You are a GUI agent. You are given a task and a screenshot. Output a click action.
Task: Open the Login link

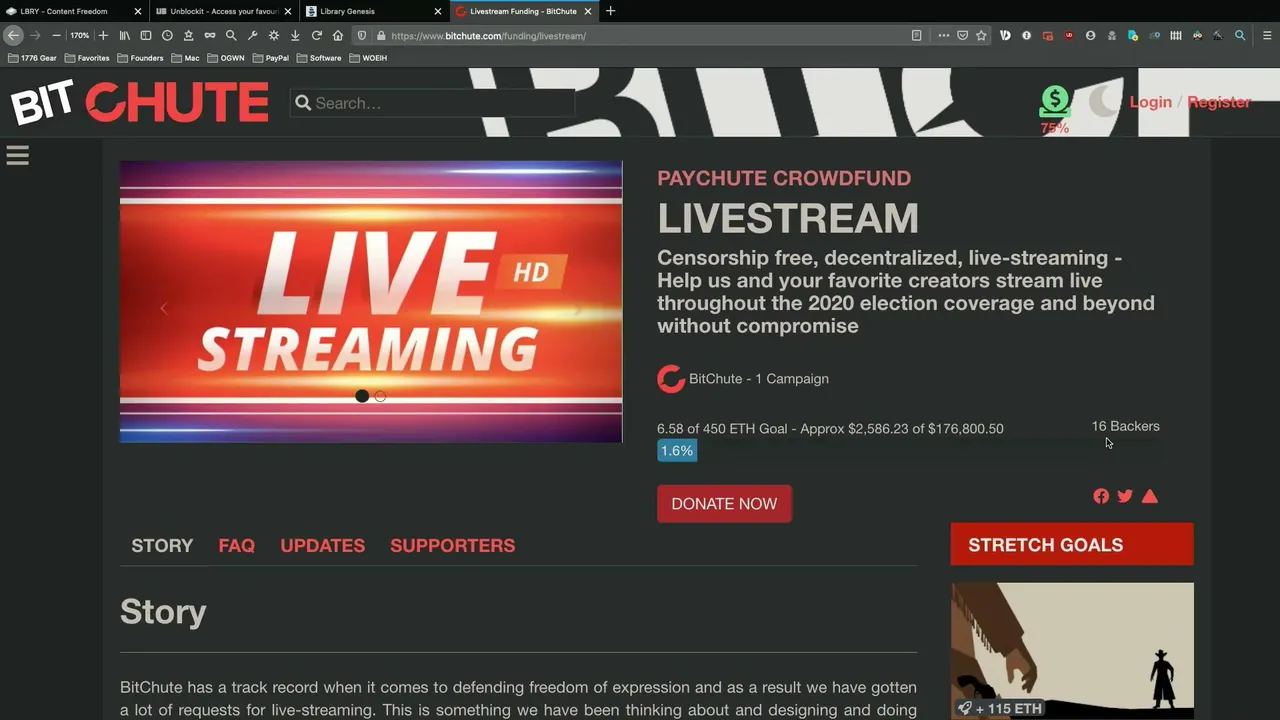click(1150, 102)
